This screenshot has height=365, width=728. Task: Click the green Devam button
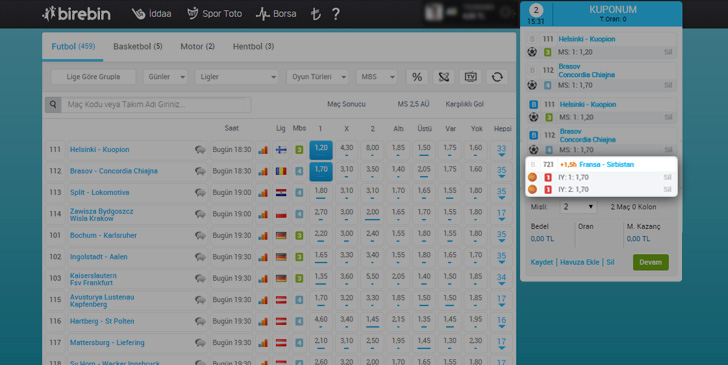tap(650, 262)
